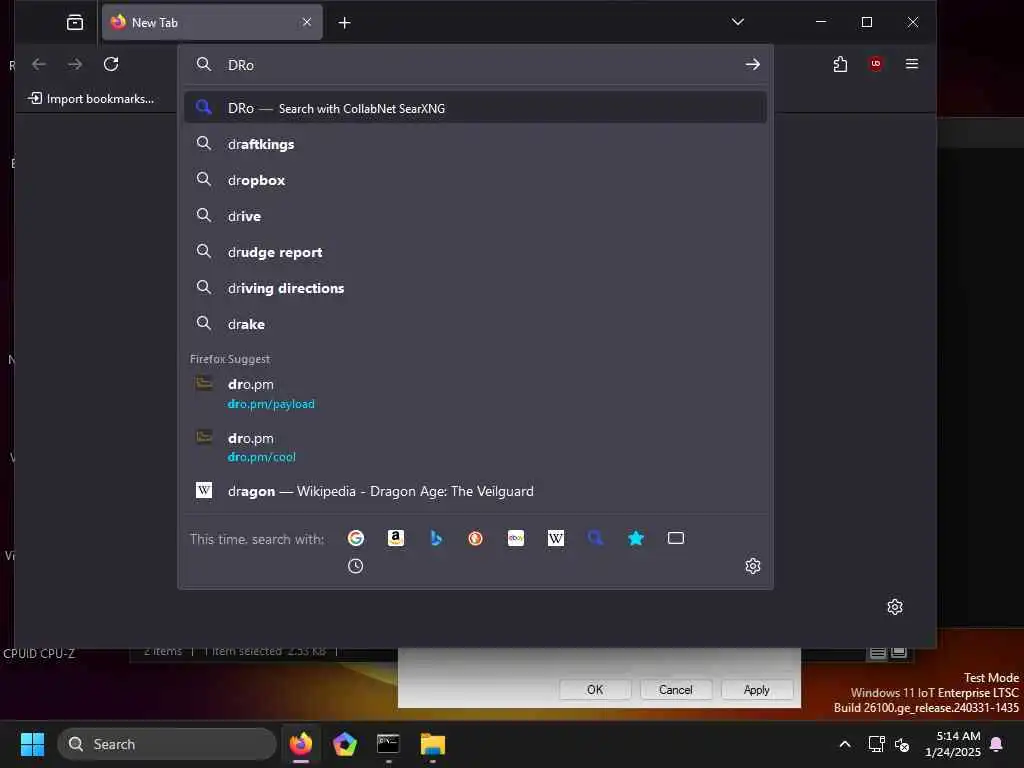Search with CollabNet SearXNG icon

tap(596, 538)
